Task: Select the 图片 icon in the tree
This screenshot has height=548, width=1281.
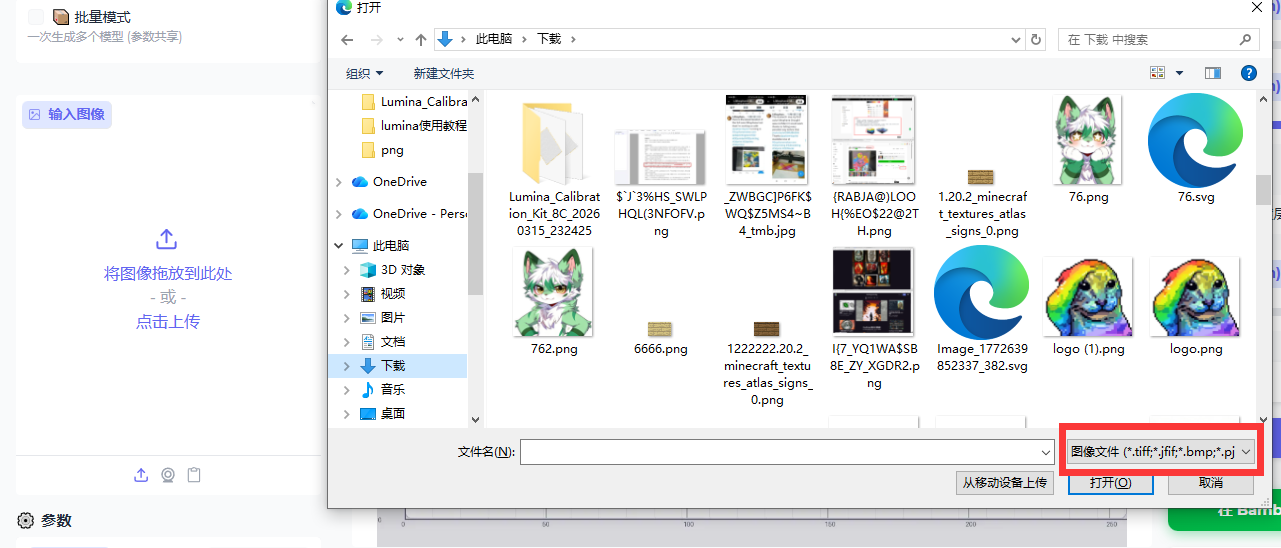Action: 368,318
